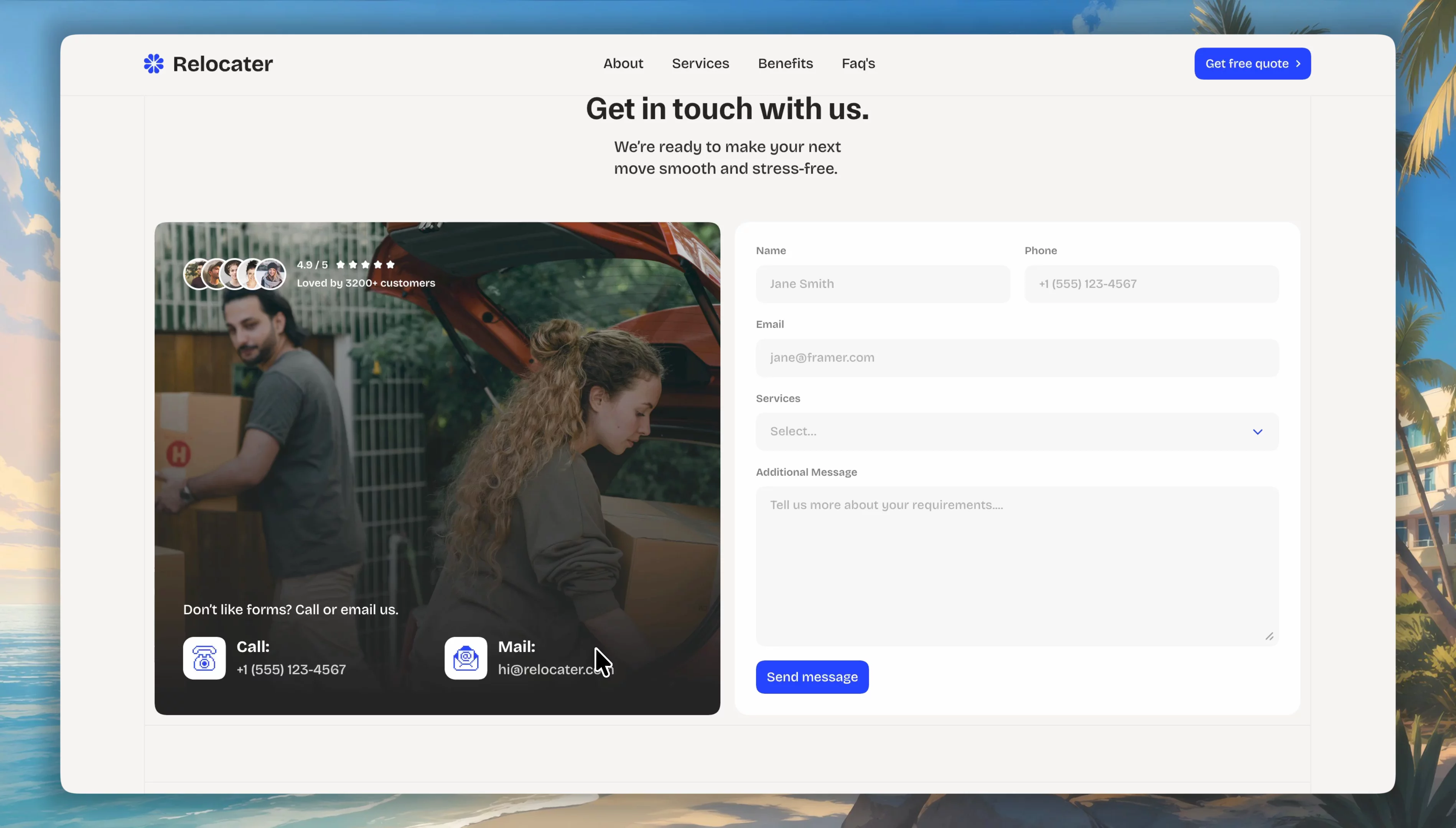Grab the message textarea resize handle
This screenshot has width=1456, height=828.
click(1269, 636)
